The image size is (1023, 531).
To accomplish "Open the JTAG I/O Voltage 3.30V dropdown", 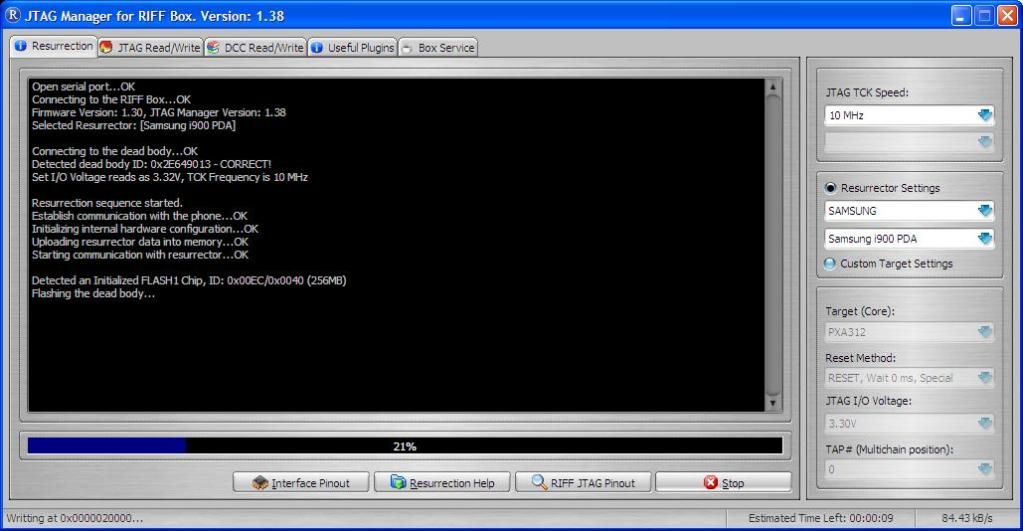I will point(909,423).
